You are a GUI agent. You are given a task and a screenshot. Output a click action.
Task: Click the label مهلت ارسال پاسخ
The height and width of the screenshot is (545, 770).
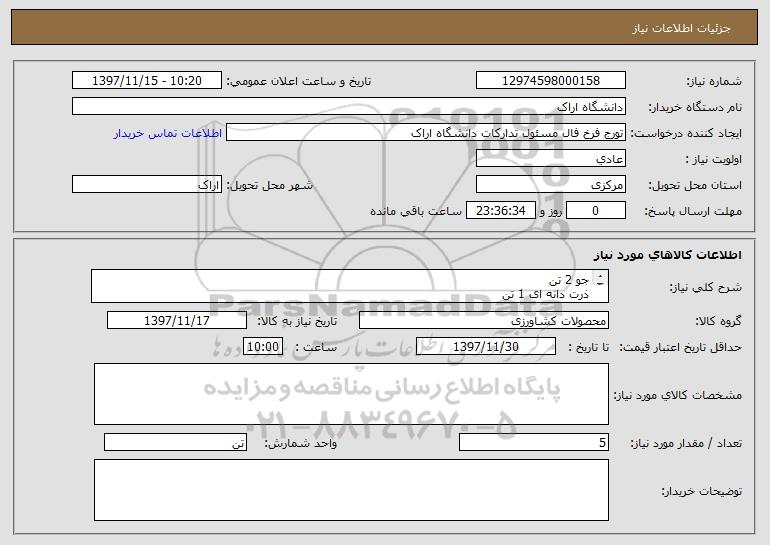(693, 212)
